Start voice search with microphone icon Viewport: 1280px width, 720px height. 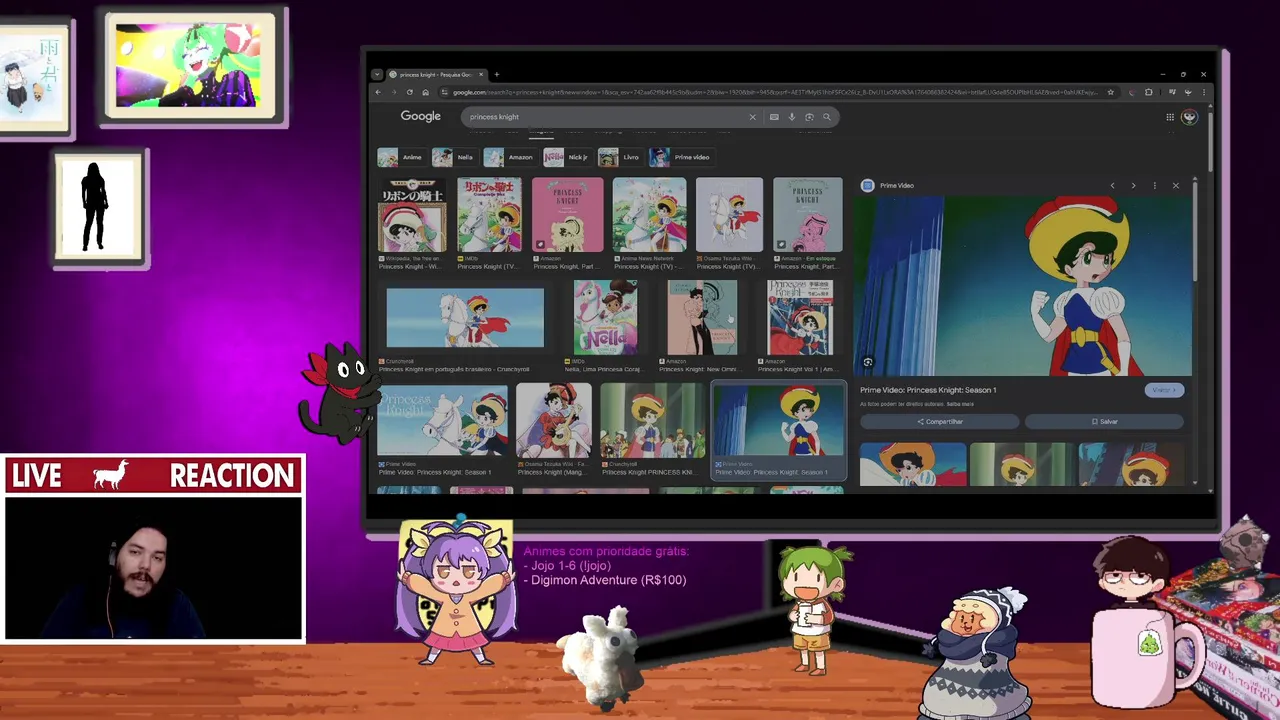[792, 117]
